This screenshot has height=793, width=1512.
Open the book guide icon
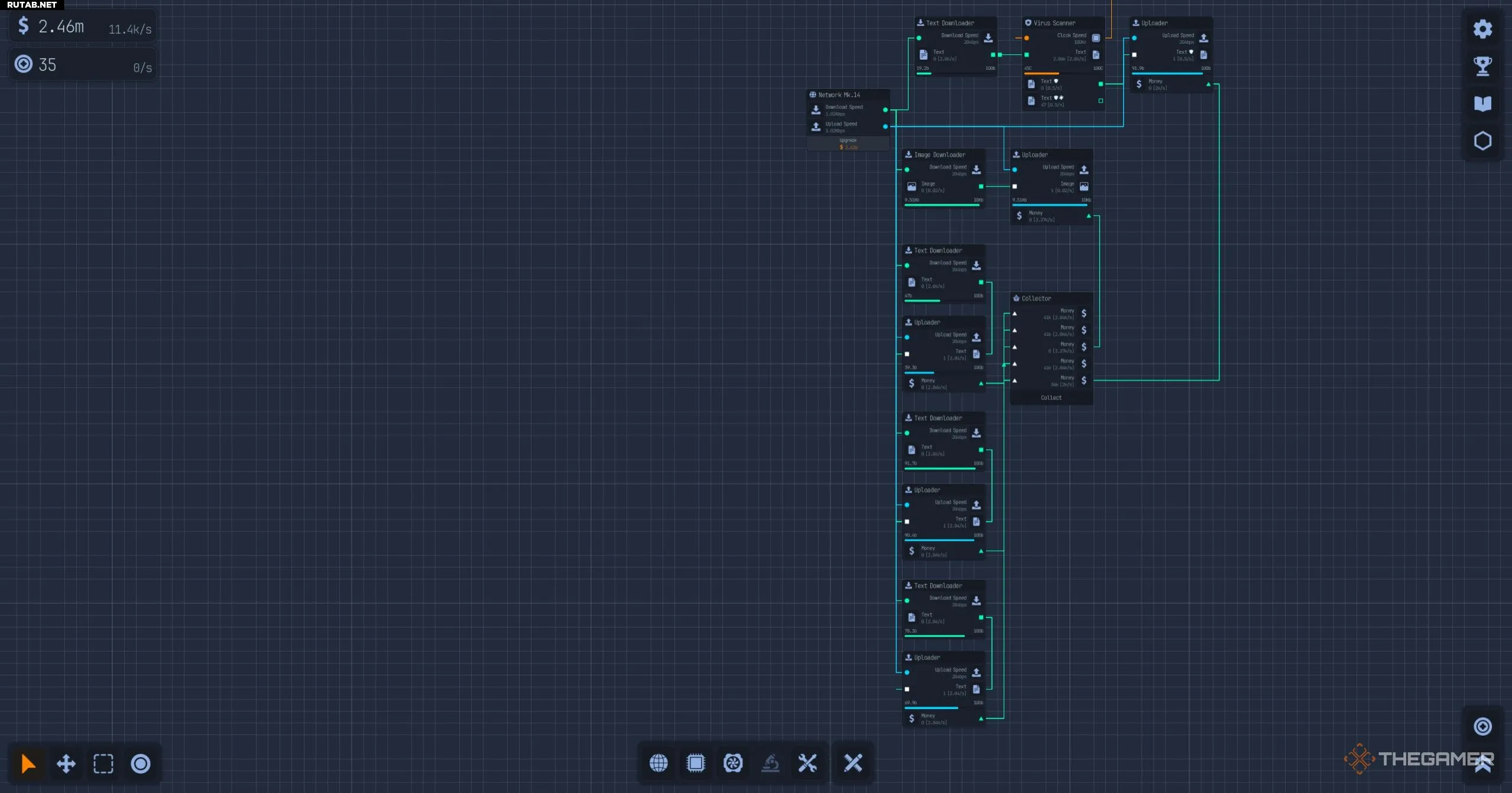pos(1482,103)
